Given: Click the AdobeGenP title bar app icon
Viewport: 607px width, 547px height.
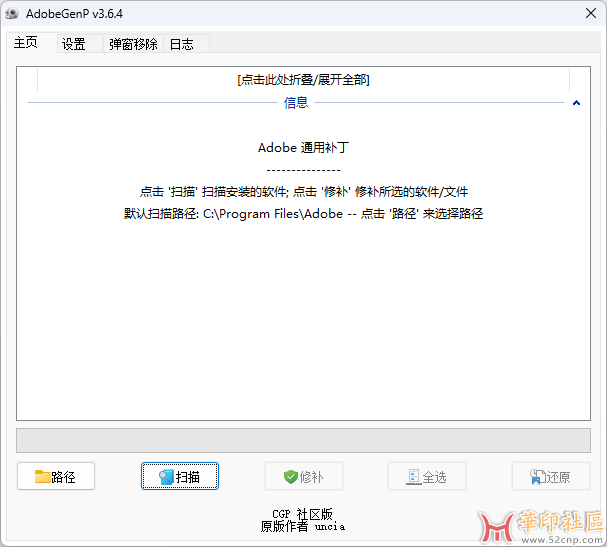Looking at the screenshot, I should tap(12, 14).
